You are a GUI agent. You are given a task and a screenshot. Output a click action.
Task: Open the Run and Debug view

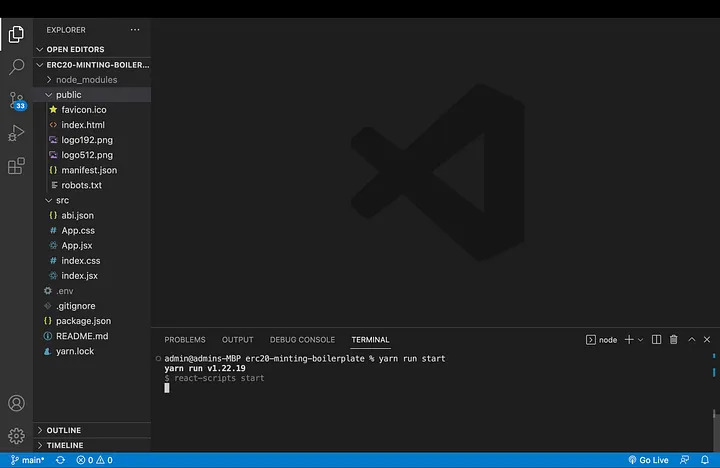click(x=16, y=133)
